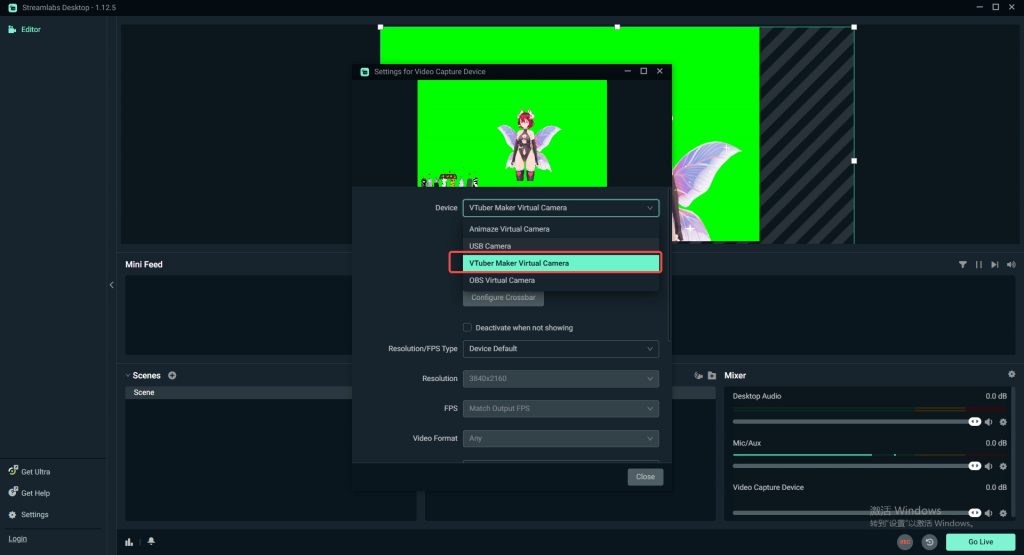Click the Desktop Audio 0.0 dB value
Viewport: 1024px width, 555px height.
[996, 396]
